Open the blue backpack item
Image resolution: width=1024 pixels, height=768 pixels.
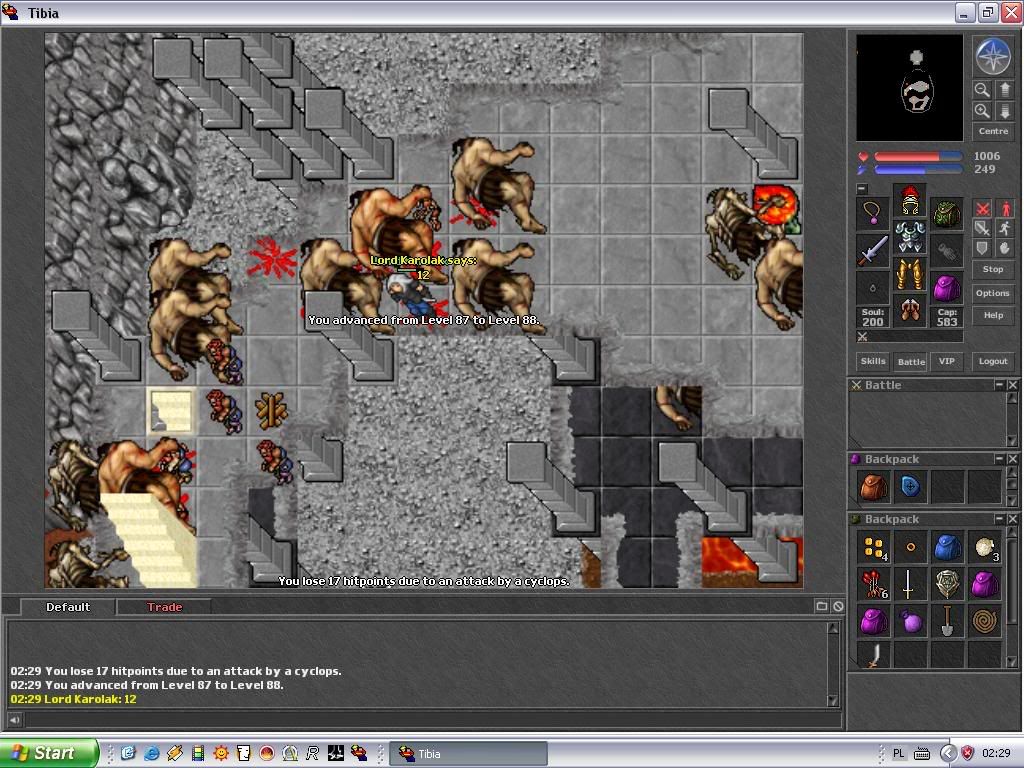[x=948, y=548]
